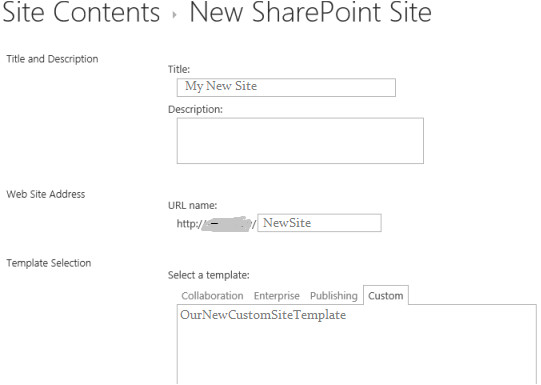
Task: Click the URL name: field label
Action: click(x=193, y=206)
